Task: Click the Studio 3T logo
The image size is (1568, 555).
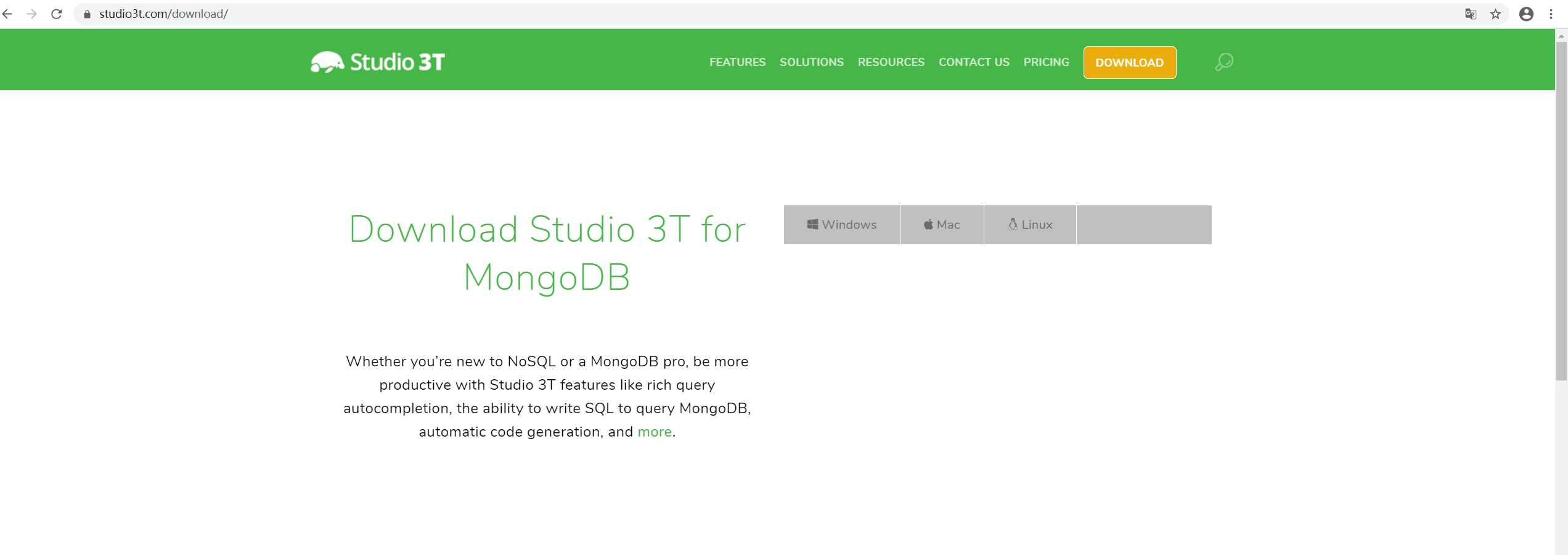Action: (377, 62)
